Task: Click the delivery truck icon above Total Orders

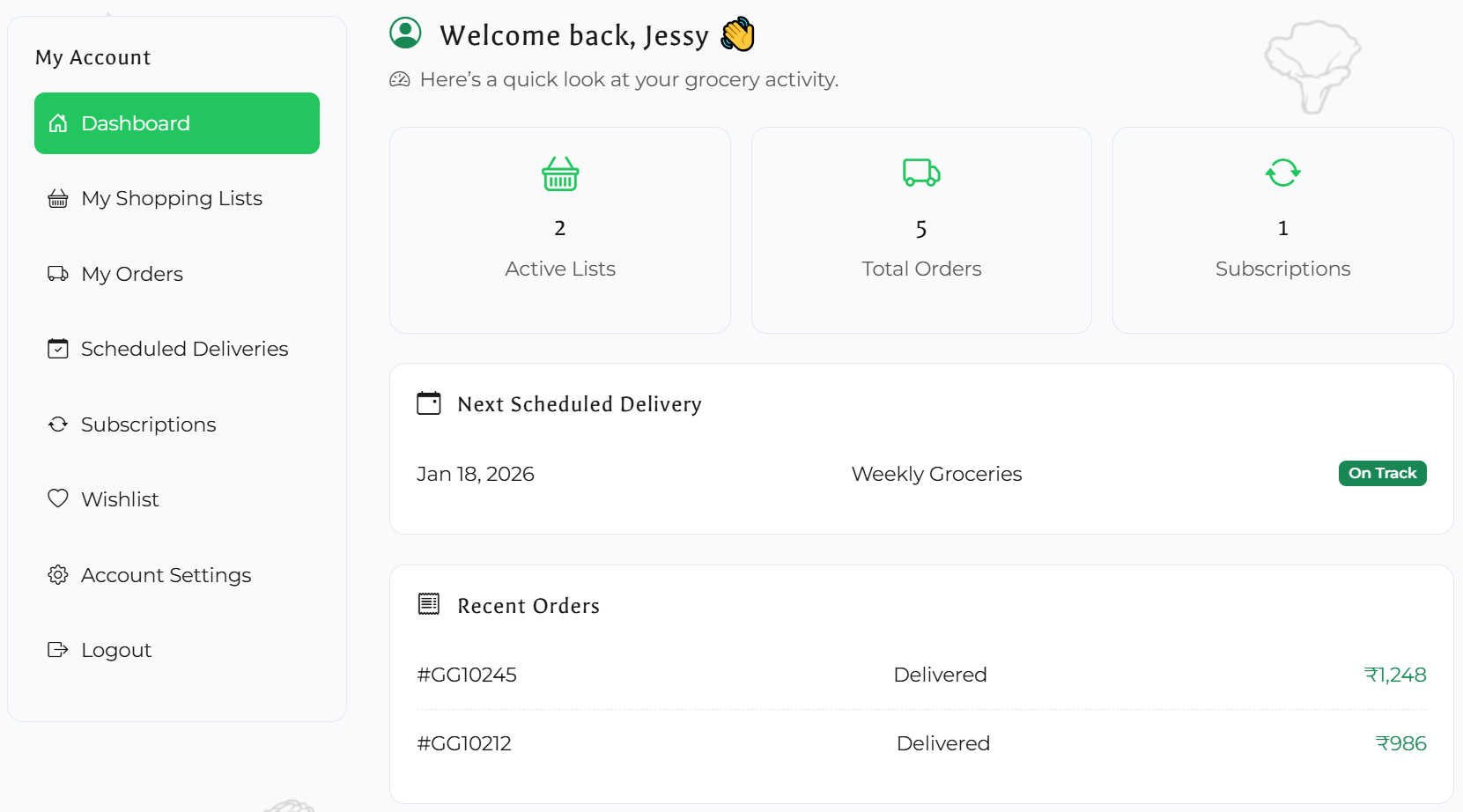Action: (x=921, y=173)
